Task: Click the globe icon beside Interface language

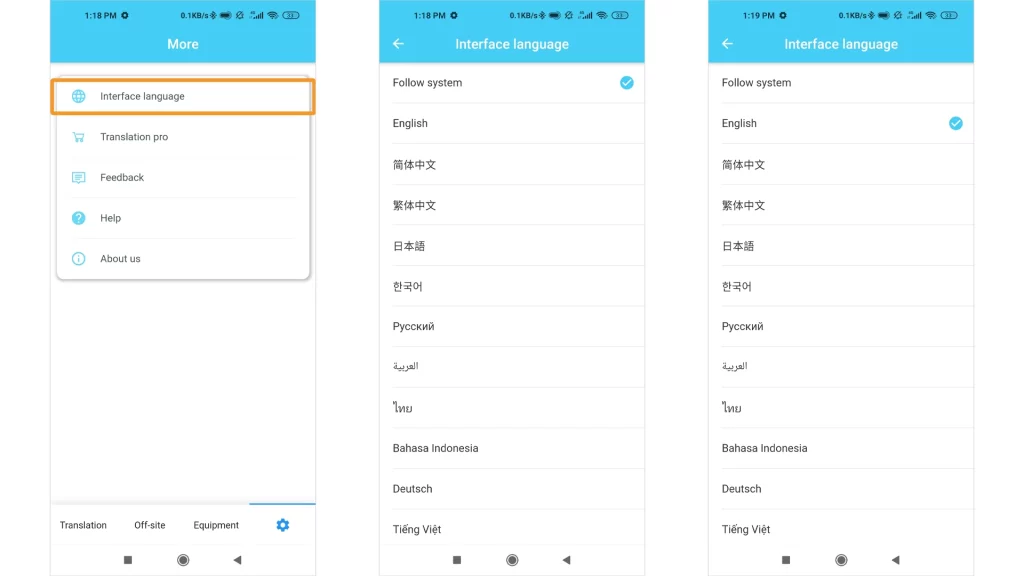Action: click(78, 97)
